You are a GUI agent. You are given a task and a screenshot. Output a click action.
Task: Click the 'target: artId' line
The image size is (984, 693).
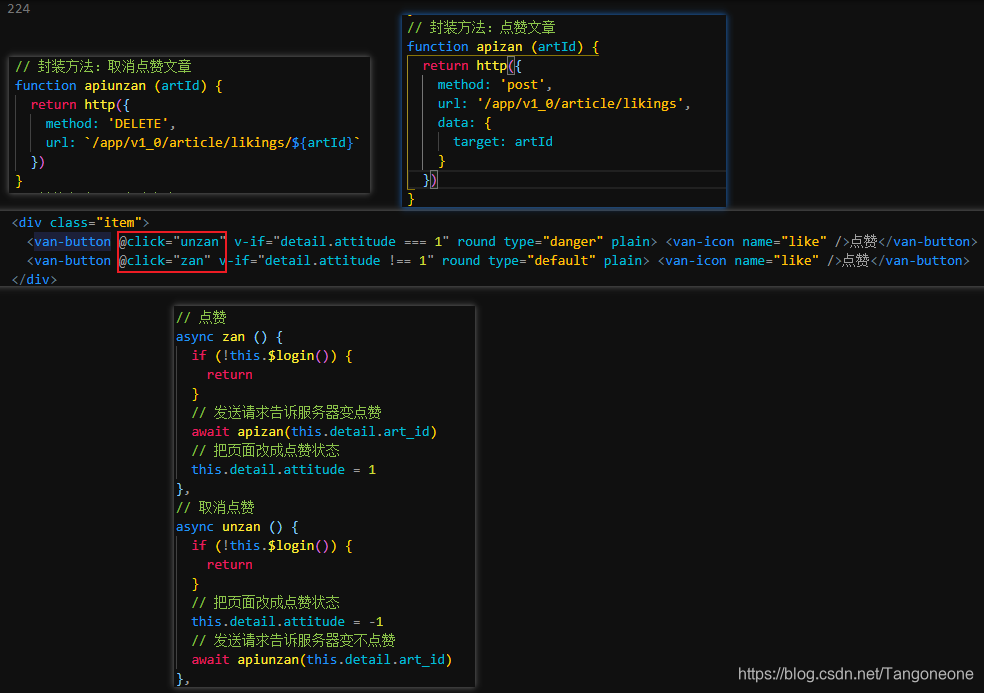click(x=503, y=142)
